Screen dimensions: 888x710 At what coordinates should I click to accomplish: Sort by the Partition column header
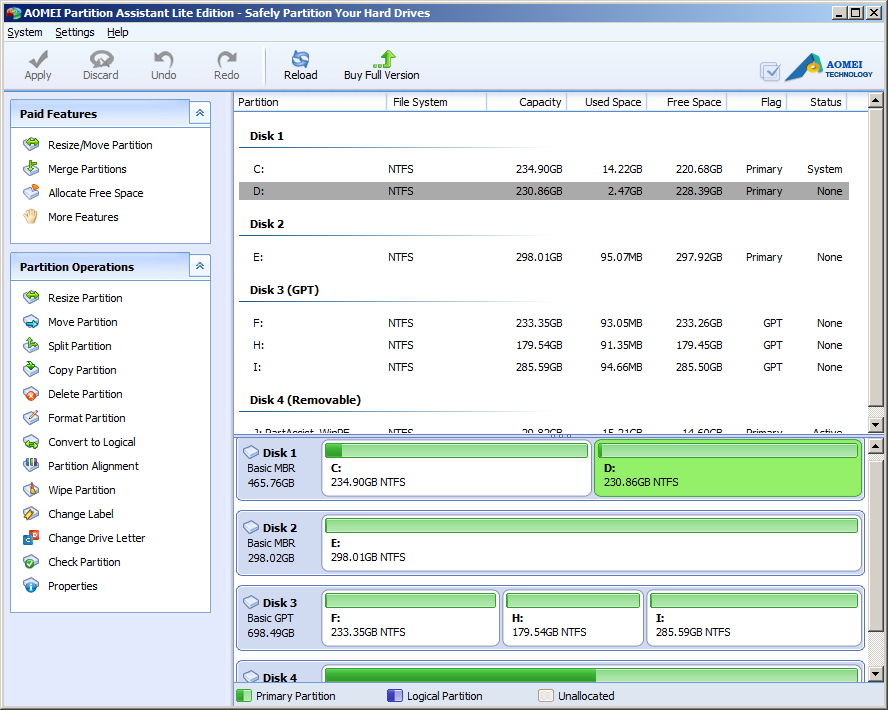pyautogui.click(x=310, y=102)
